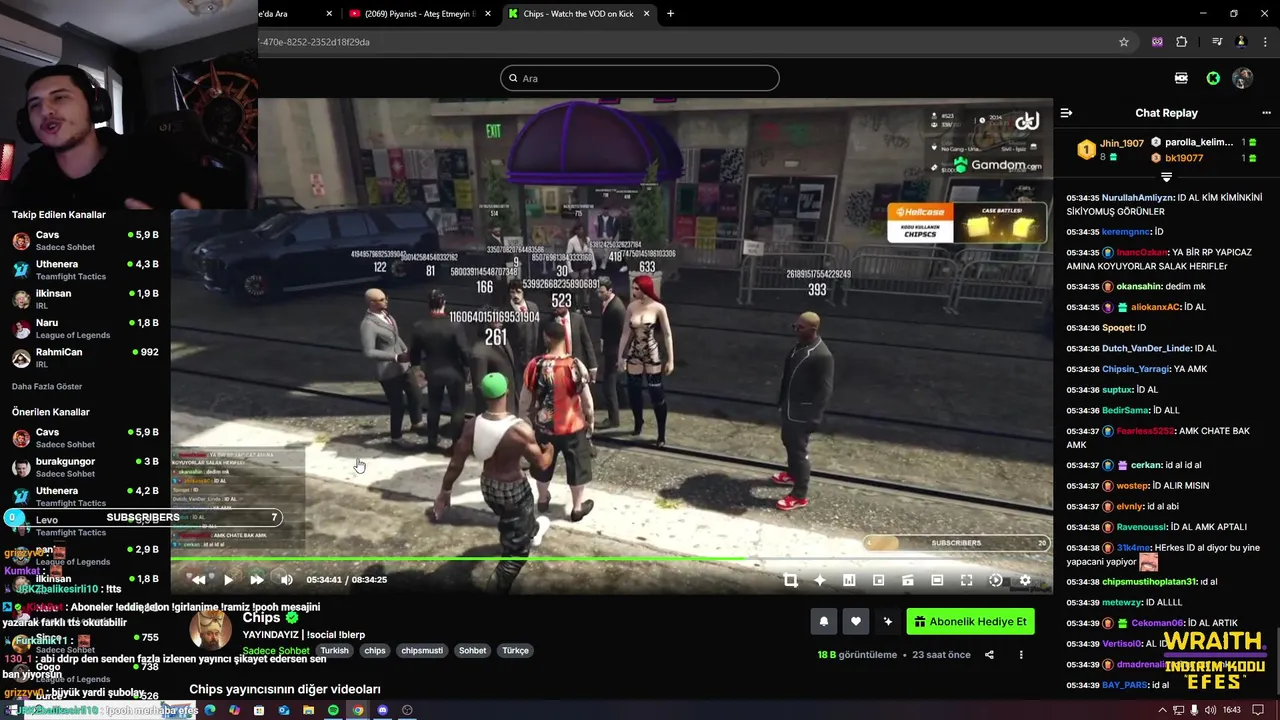Screen dimensions: 1280x720
Task: Click Dutch_VanDer_Linde username in chat
Action: click(1146, 348)
